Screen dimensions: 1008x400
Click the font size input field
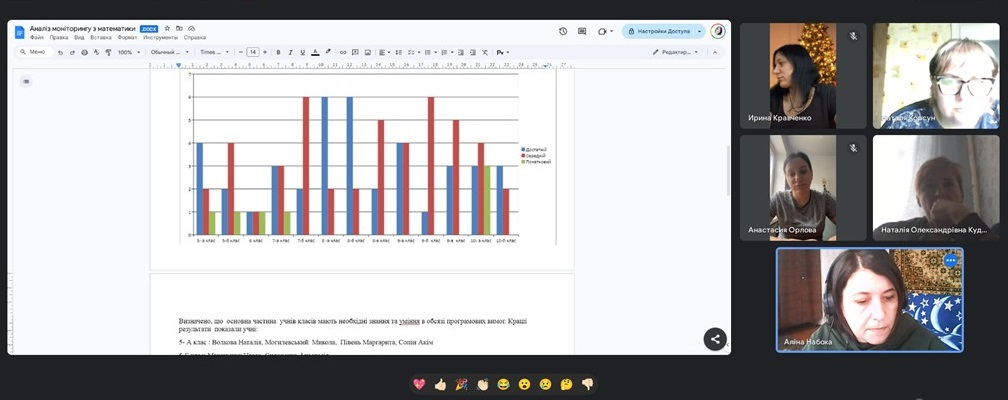coord(253,52)
